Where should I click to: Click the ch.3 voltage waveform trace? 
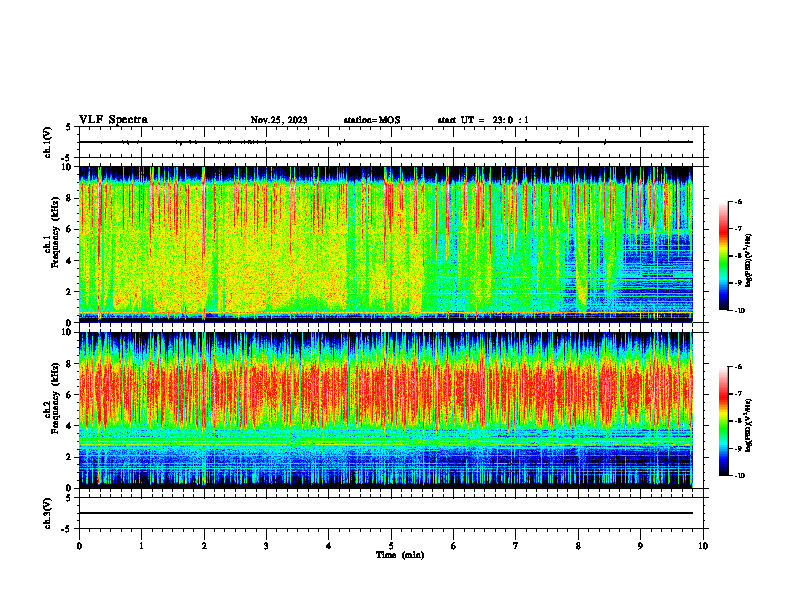[386, 513]
